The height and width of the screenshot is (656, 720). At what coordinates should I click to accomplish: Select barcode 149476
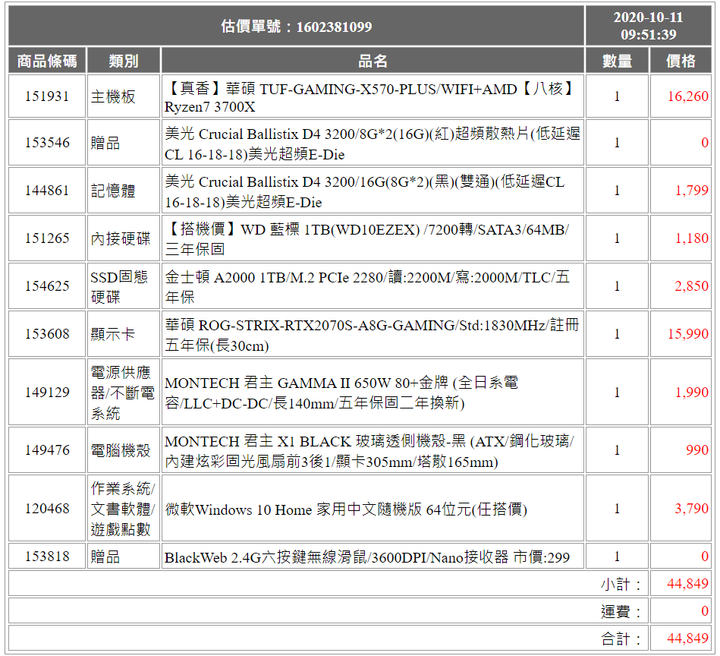click(47, 450)
